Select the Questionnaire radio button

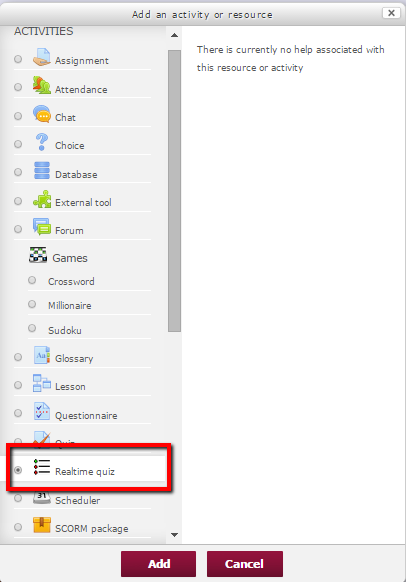[x=18, y=413]
